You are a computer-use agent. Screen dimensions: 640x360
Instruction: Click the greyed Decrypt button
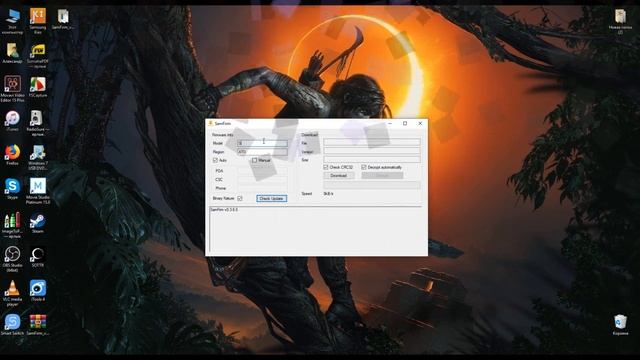(382, 176)
